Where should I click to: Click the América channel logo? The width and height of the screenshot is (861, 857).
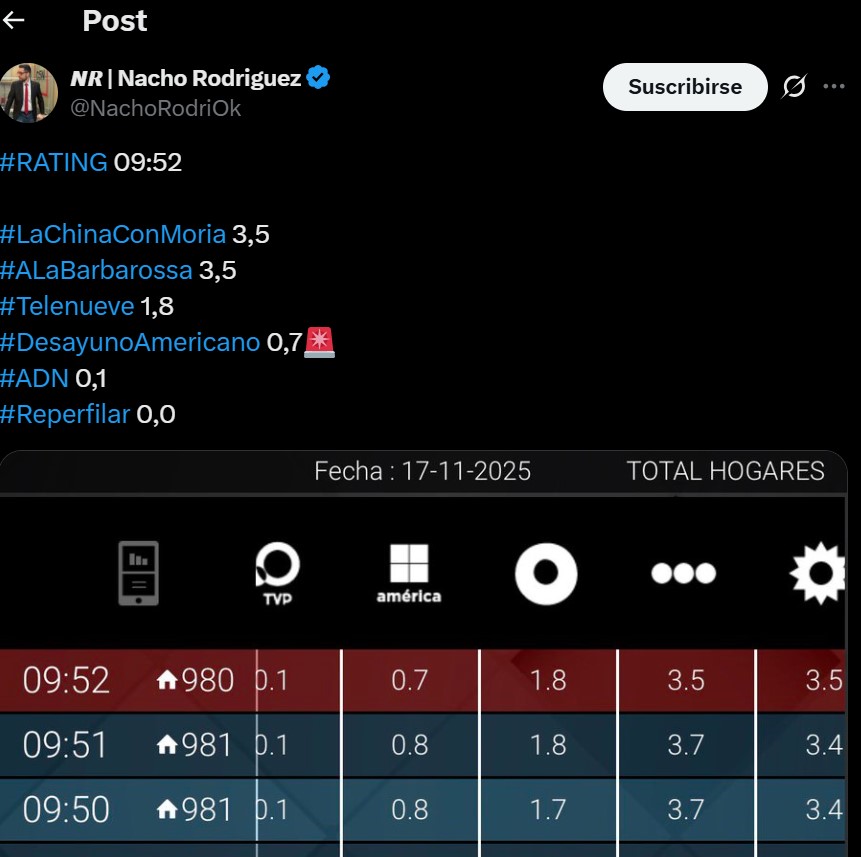(x=409, y=573)
